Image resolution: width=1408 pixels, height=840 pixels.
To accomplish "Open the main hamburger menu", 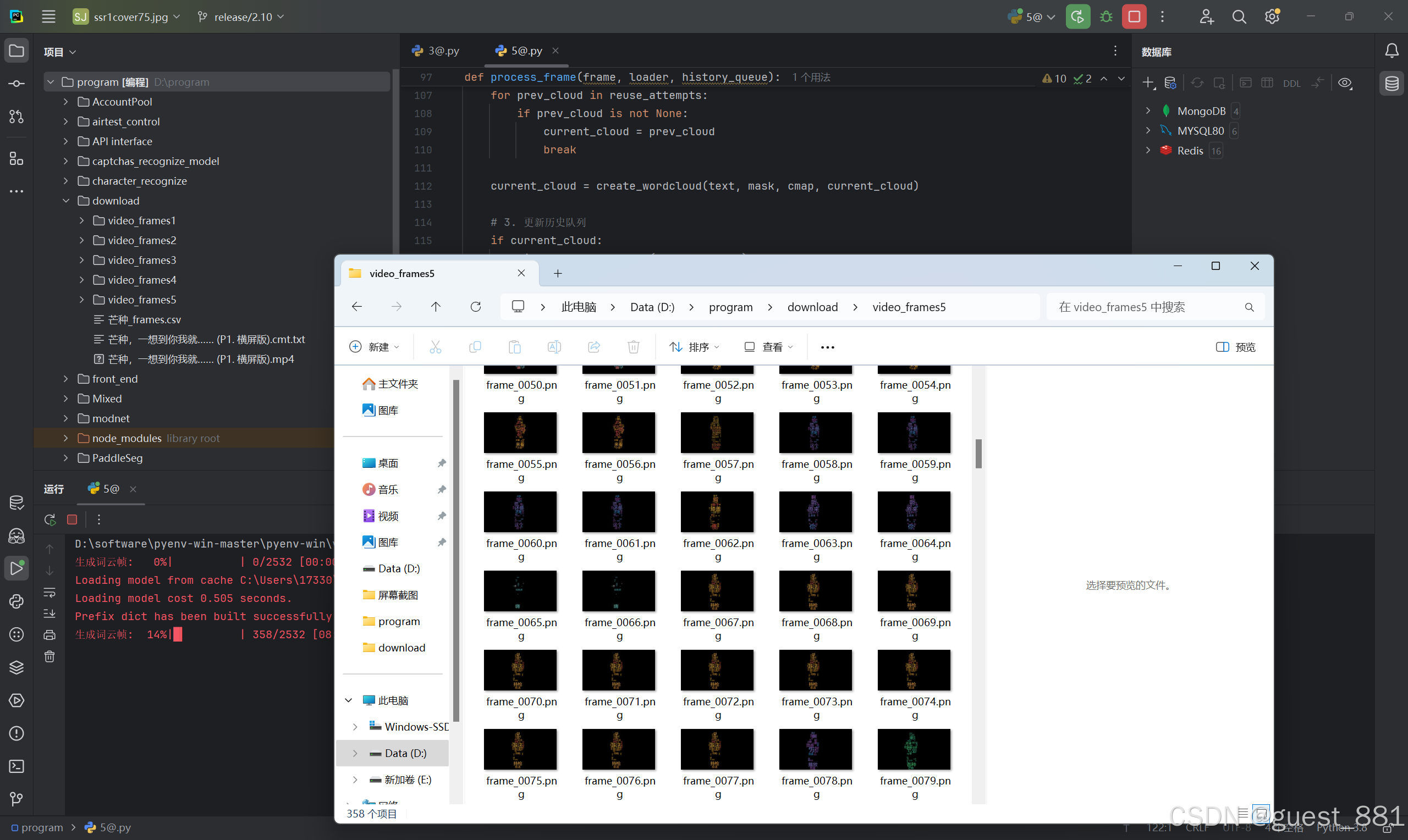I will pos(49,16).
